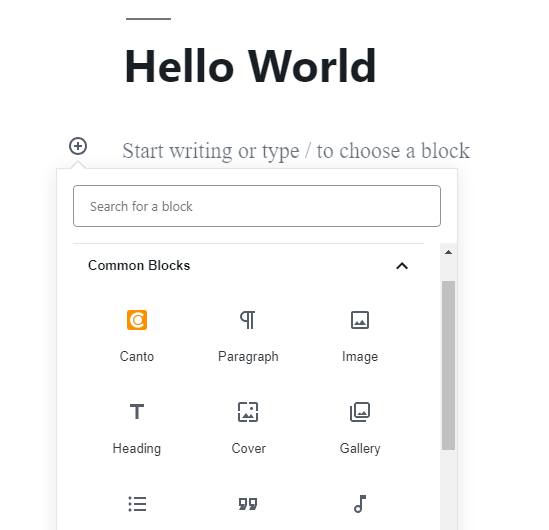
Task: Choose the Image block icon
Action: [360, 320]
